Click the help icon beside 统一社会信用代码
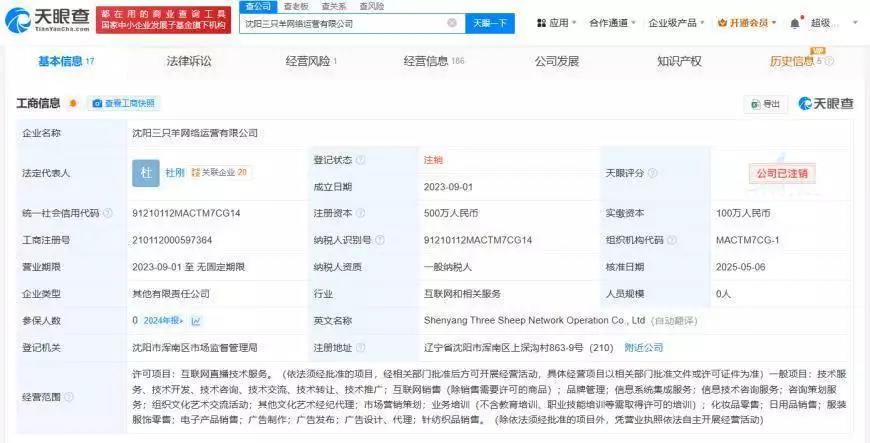 108,213
